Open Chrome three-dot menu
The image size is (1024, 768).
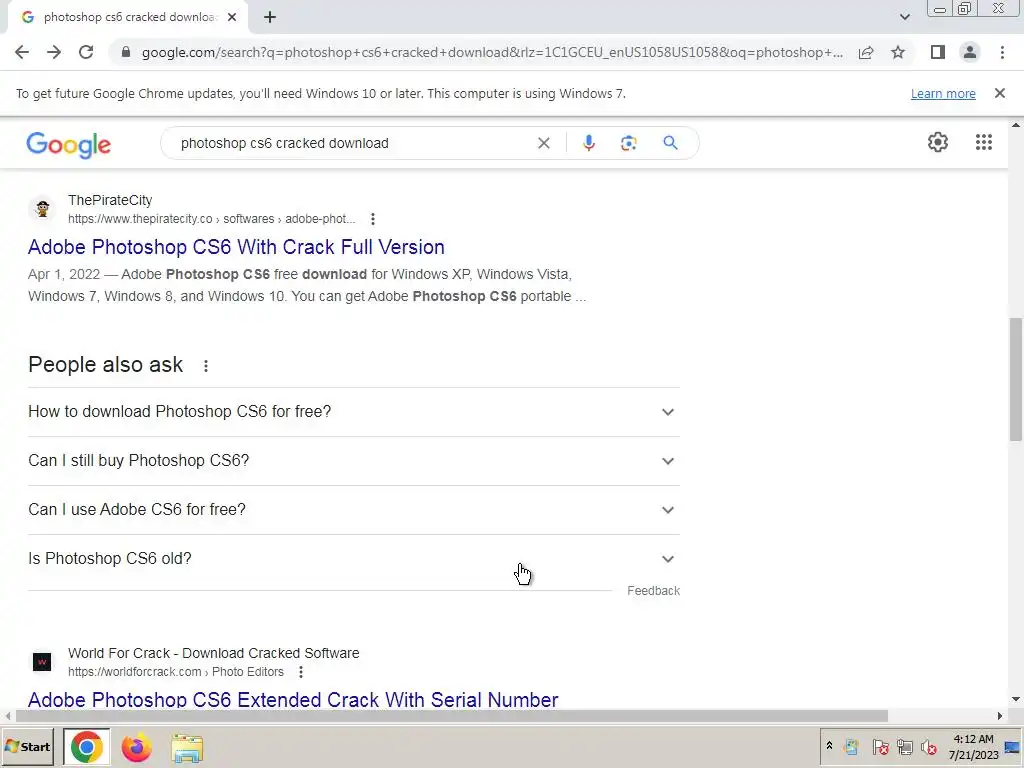point(1002,52)
